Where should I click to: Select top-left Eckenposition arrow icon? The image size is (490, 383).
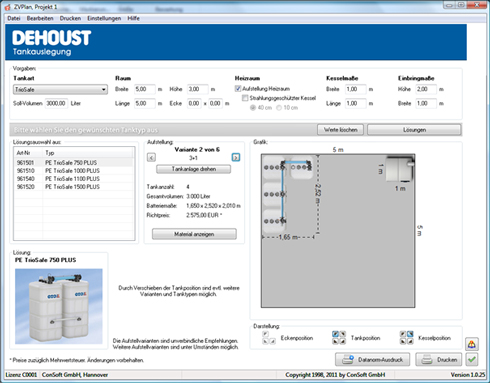[x=265, y=334]
